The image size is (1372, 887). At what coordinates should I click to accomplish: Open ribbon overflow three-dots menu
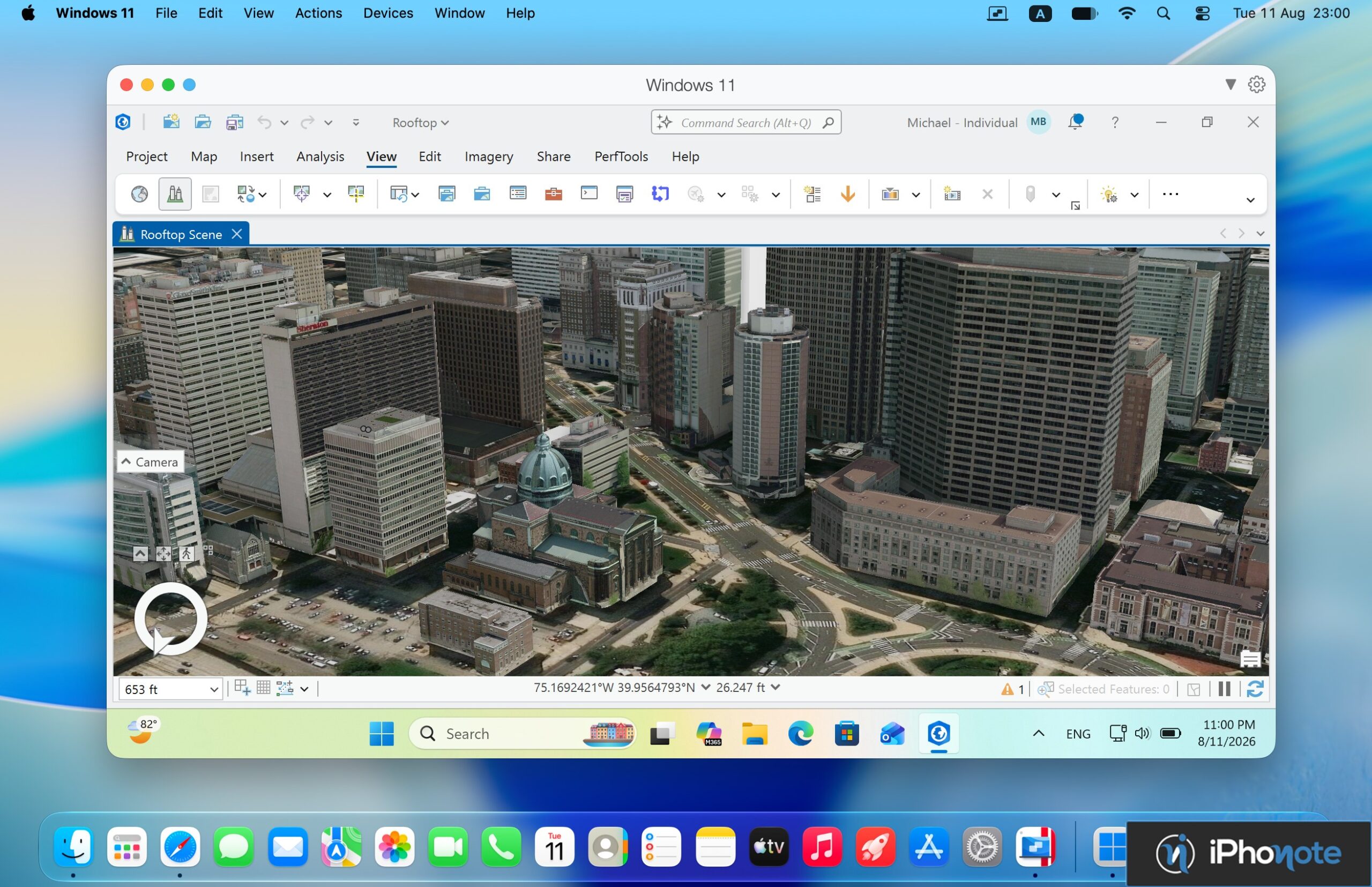tap(1170, 194)
